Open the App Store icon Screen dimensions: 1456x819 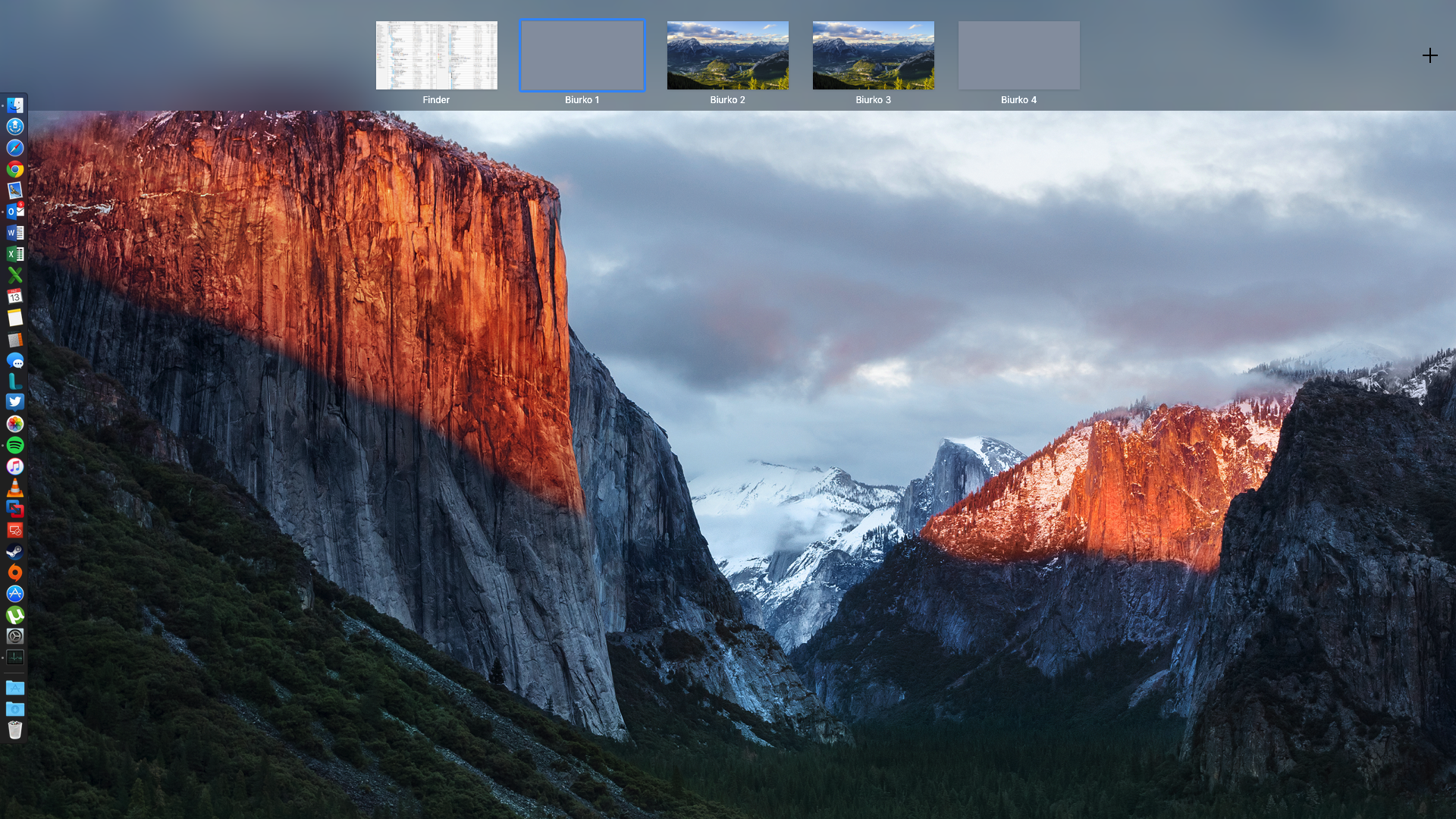15,594
